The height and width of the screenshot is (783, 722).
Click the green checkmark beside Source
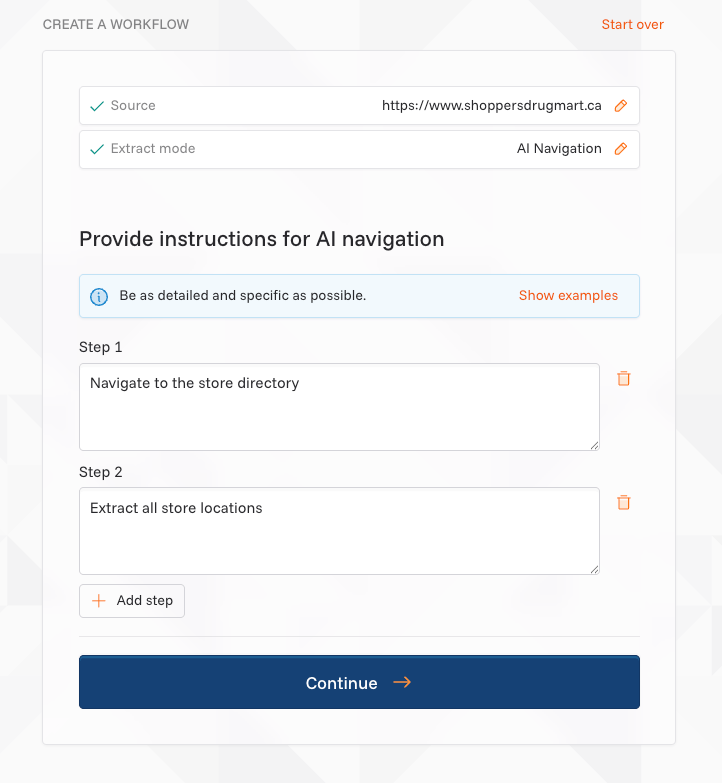pos(97,106)
